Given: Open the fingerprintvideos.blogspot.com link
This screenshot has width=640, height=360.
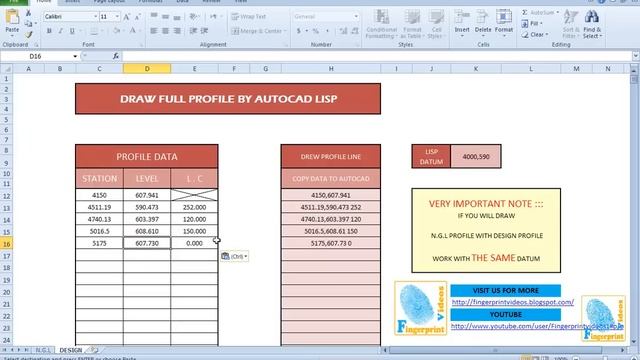Looking at the screenshot, I should (513, 302).
